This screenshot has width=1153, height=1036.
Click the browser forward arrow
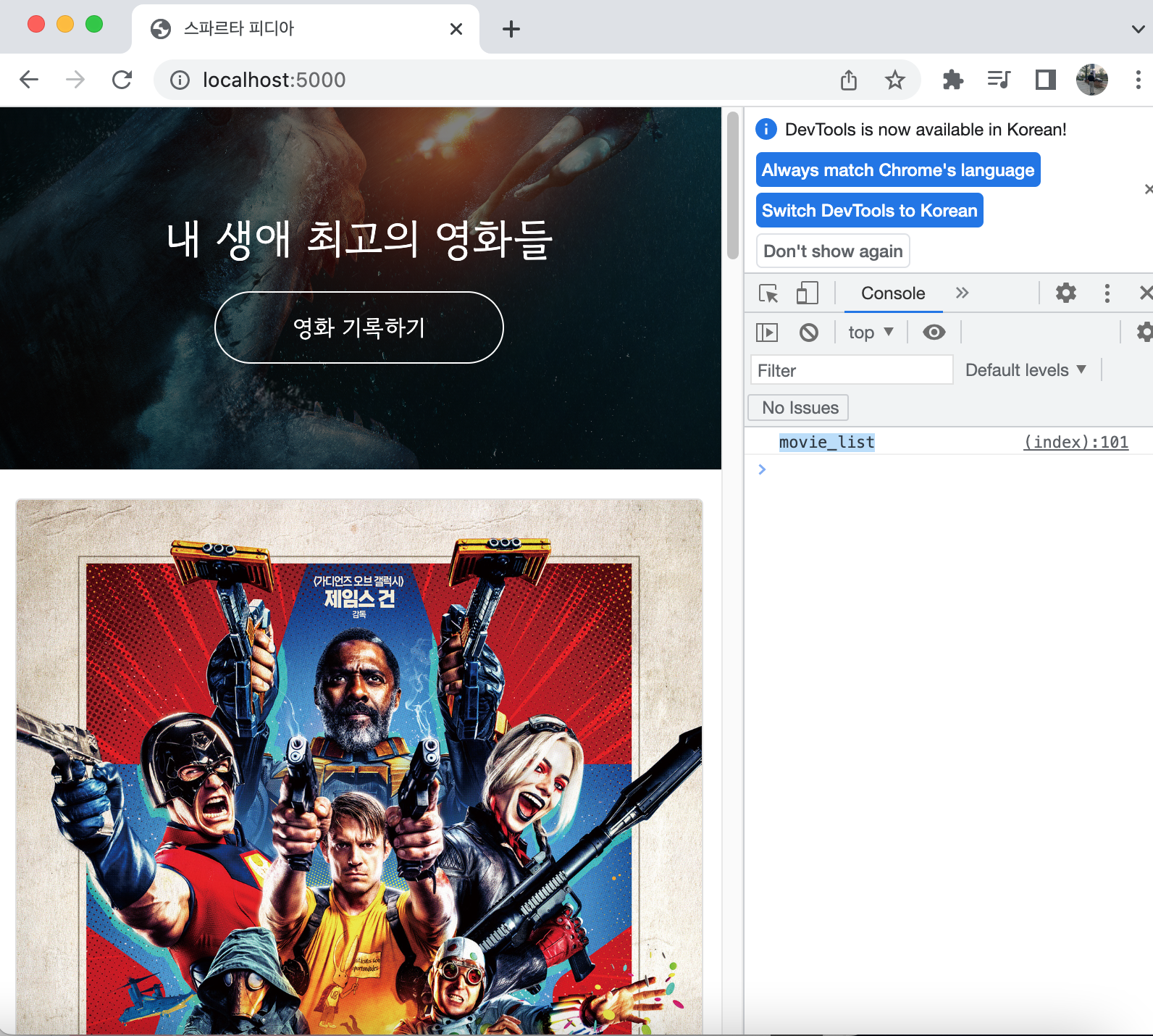[75, 80]
